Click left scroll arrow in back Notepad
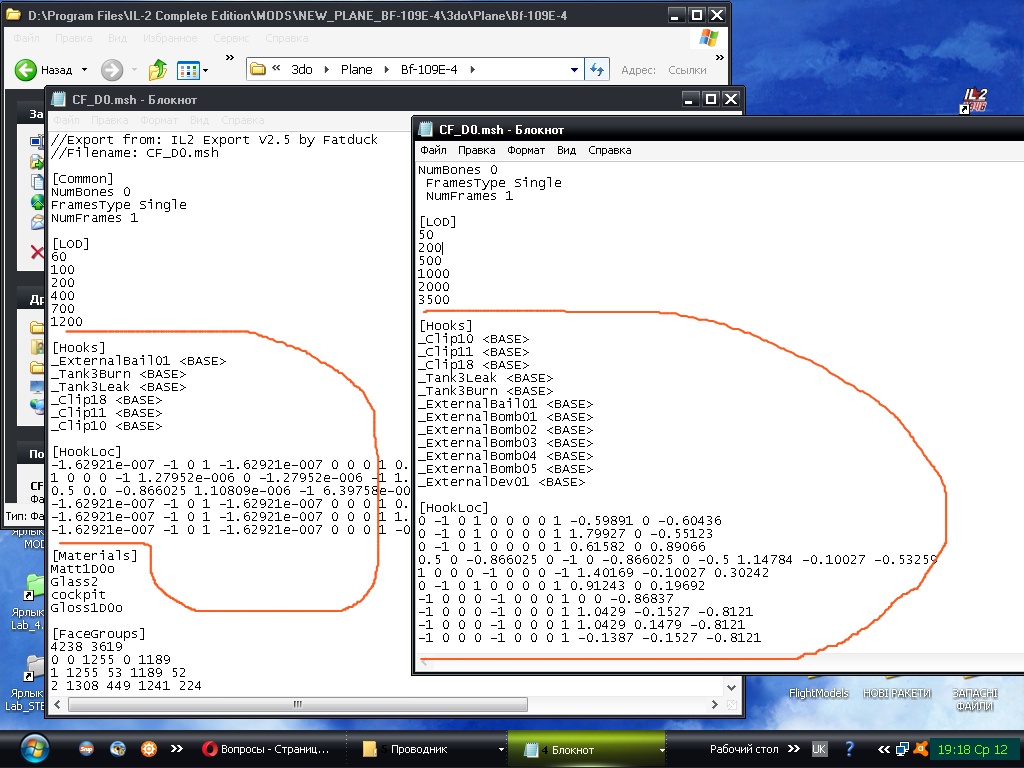The width and height of the screenshot is (1024, 768). click(x=57, y=705)
